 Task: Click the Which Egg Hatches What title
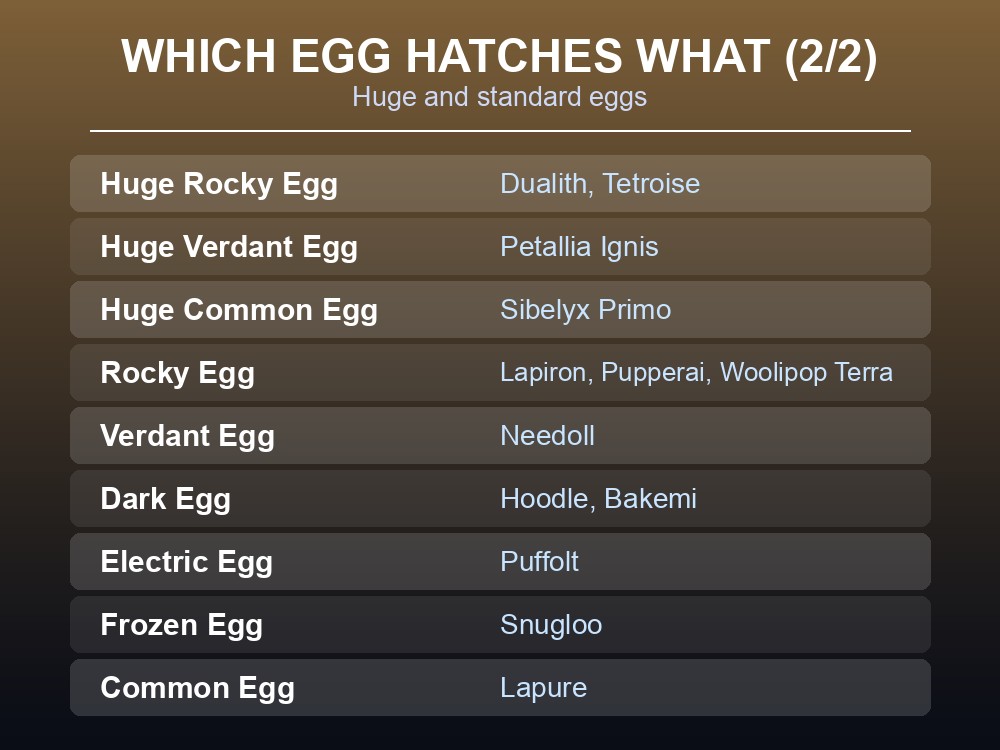(499, 56)
